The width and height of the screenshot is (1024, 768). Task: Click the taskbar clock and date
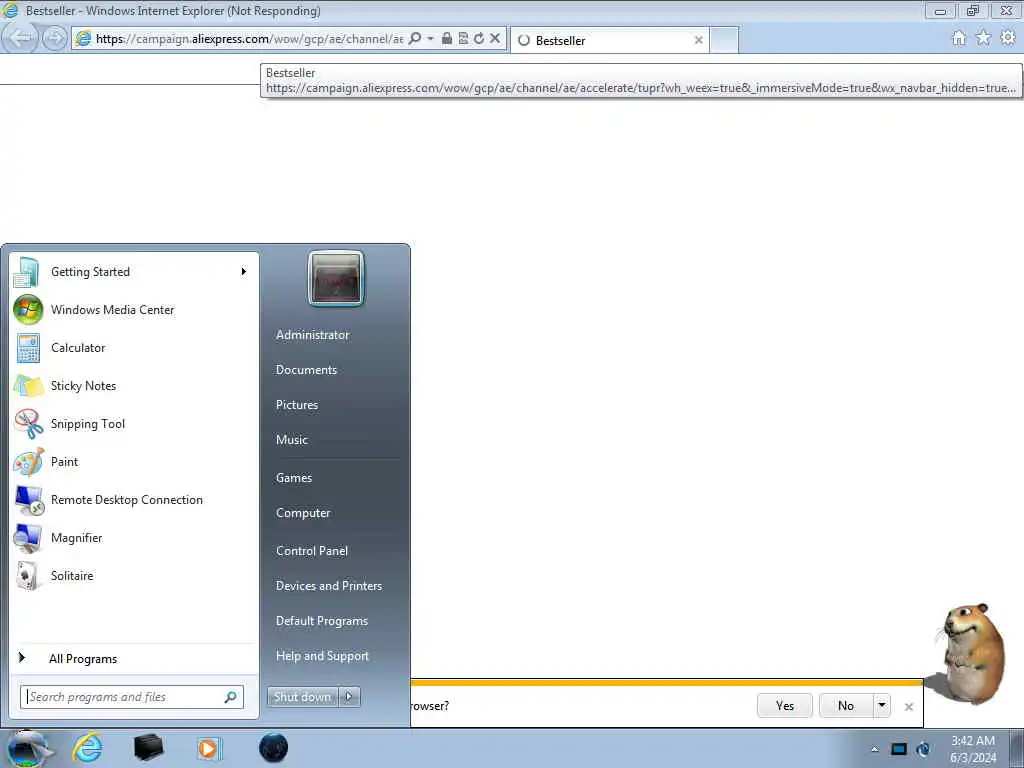click(972, 749)
